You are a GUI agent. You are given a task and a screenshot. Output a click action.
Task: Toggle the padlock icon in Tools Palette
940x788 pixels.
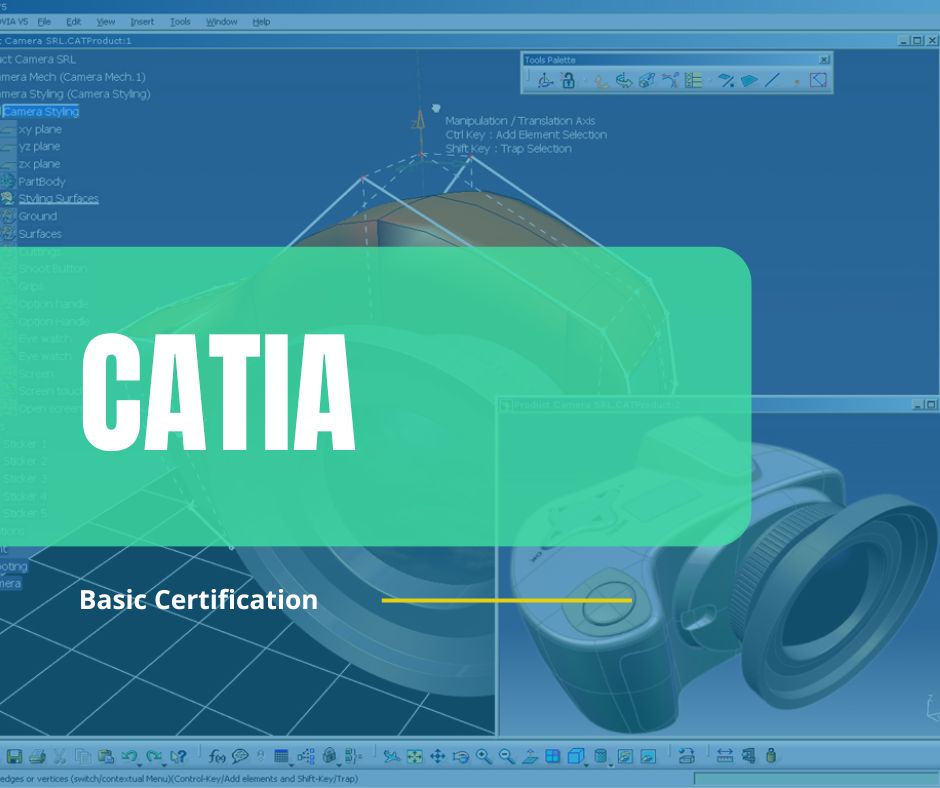568,80
